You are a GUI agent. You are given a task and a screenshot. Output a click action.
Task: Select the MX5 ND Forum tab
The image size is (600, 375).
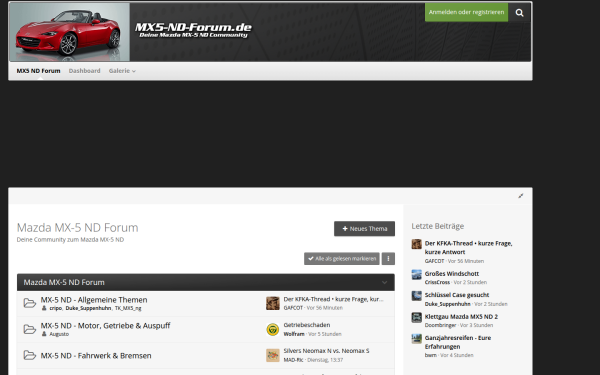38,71
